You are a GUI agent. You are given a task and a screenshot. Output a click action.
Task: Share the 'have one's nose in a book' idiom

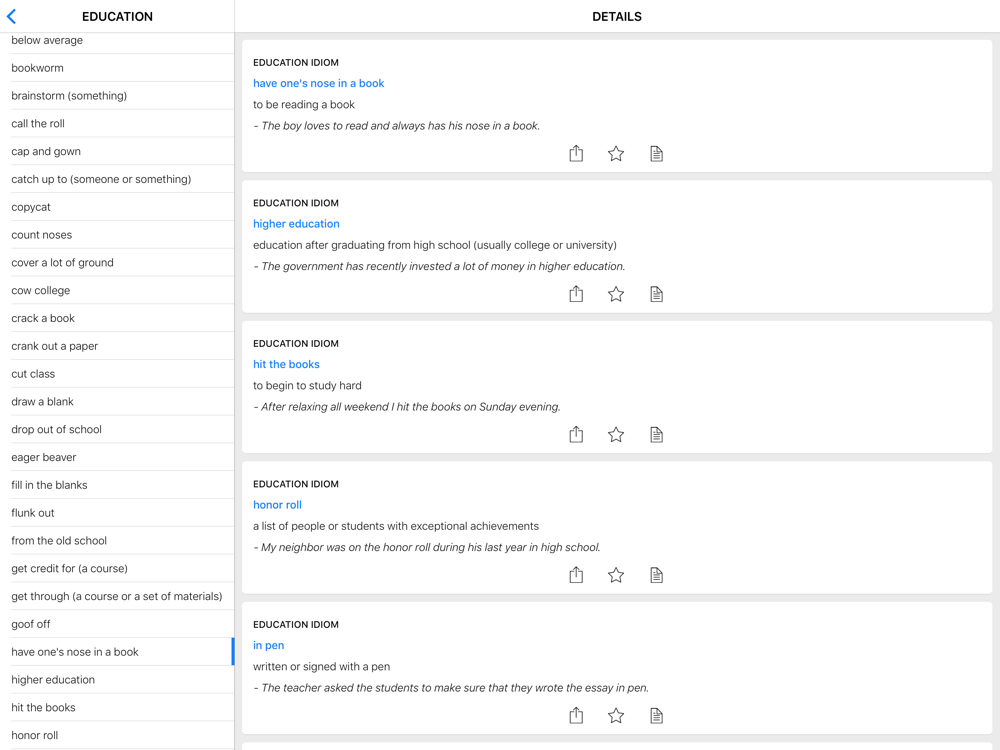tap(576, 153)
